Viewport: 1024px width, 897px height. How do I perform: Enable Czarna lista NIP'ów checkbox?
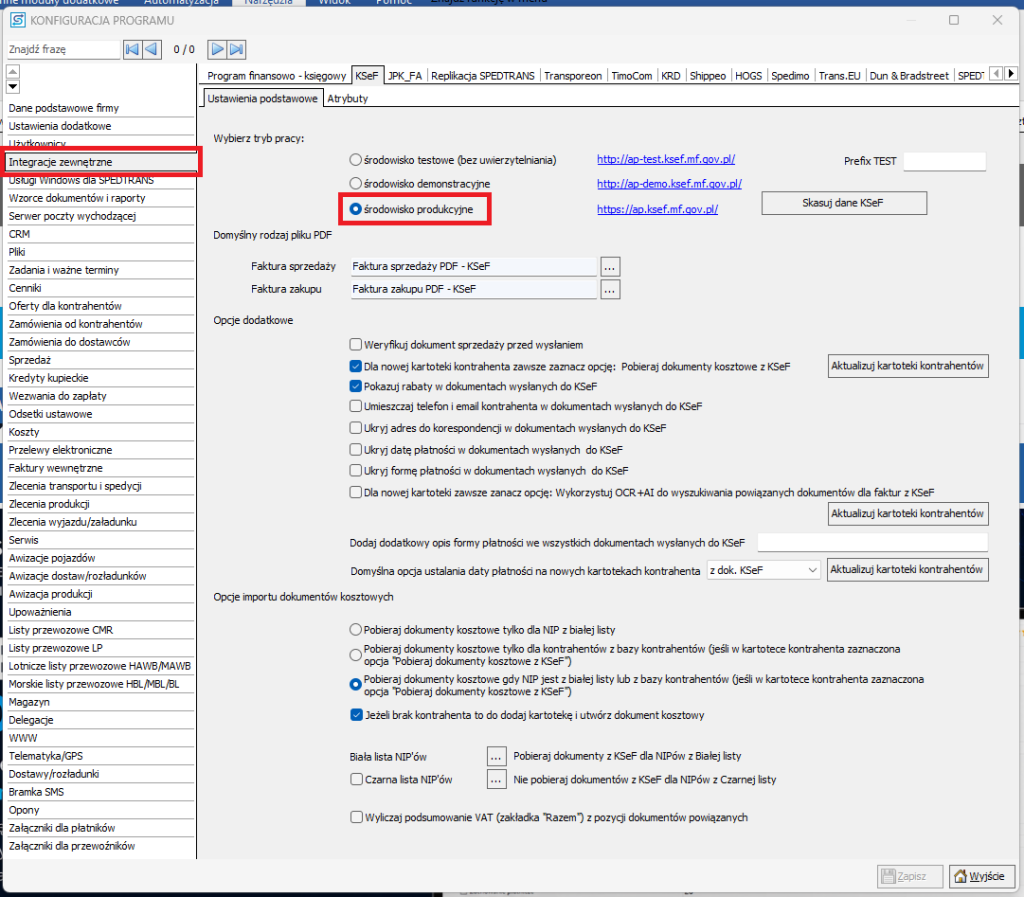(357, 779)
